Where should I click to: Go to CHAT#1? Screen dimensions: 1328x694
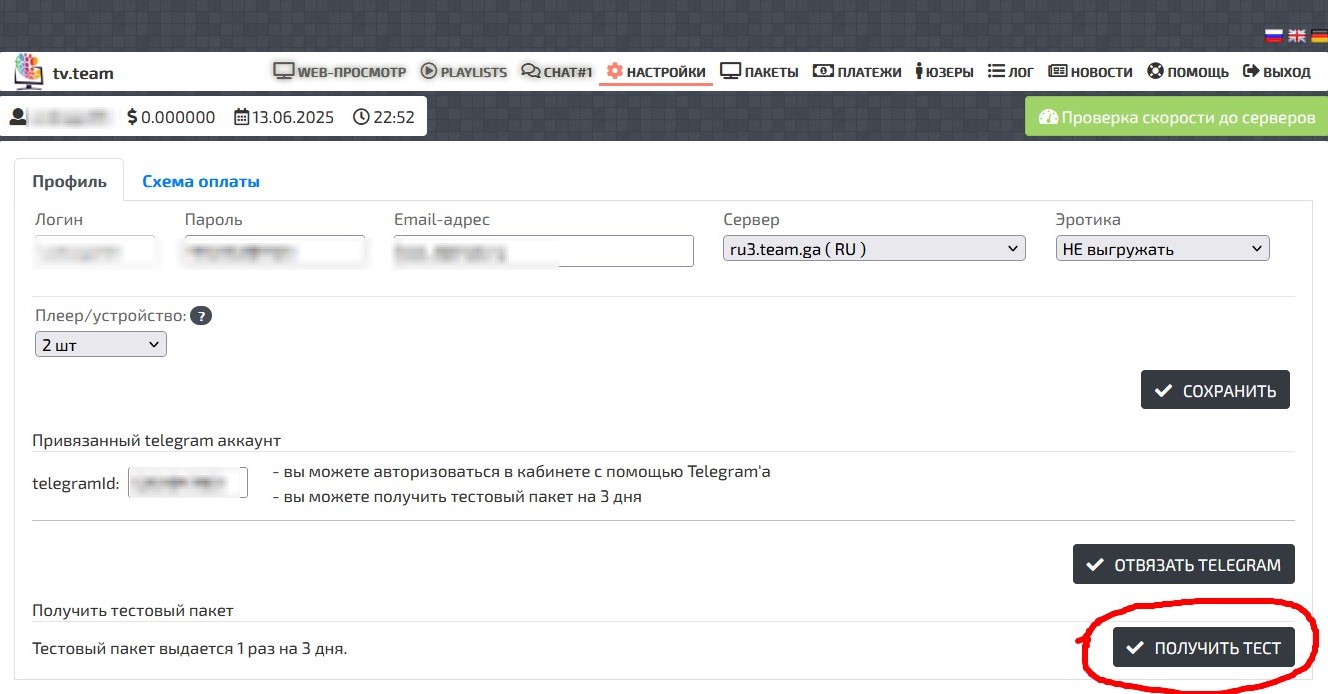pos(557,72)
